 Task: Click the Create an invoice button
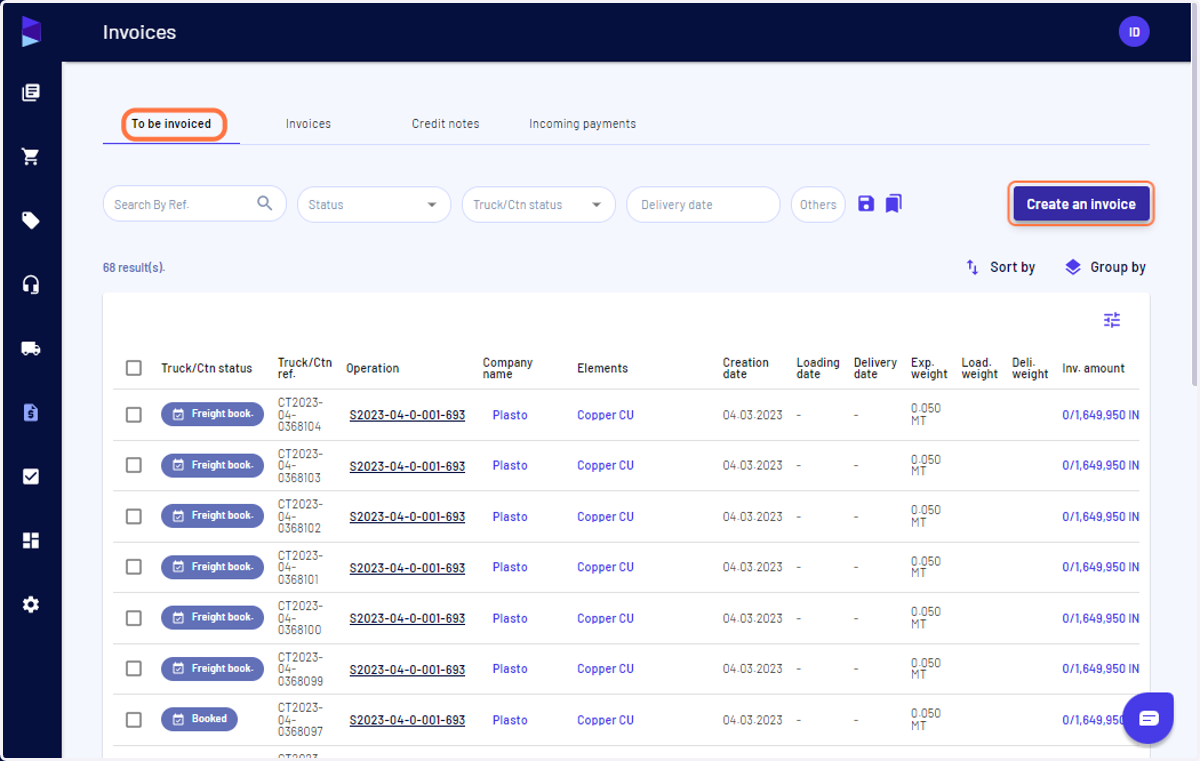1081,204
